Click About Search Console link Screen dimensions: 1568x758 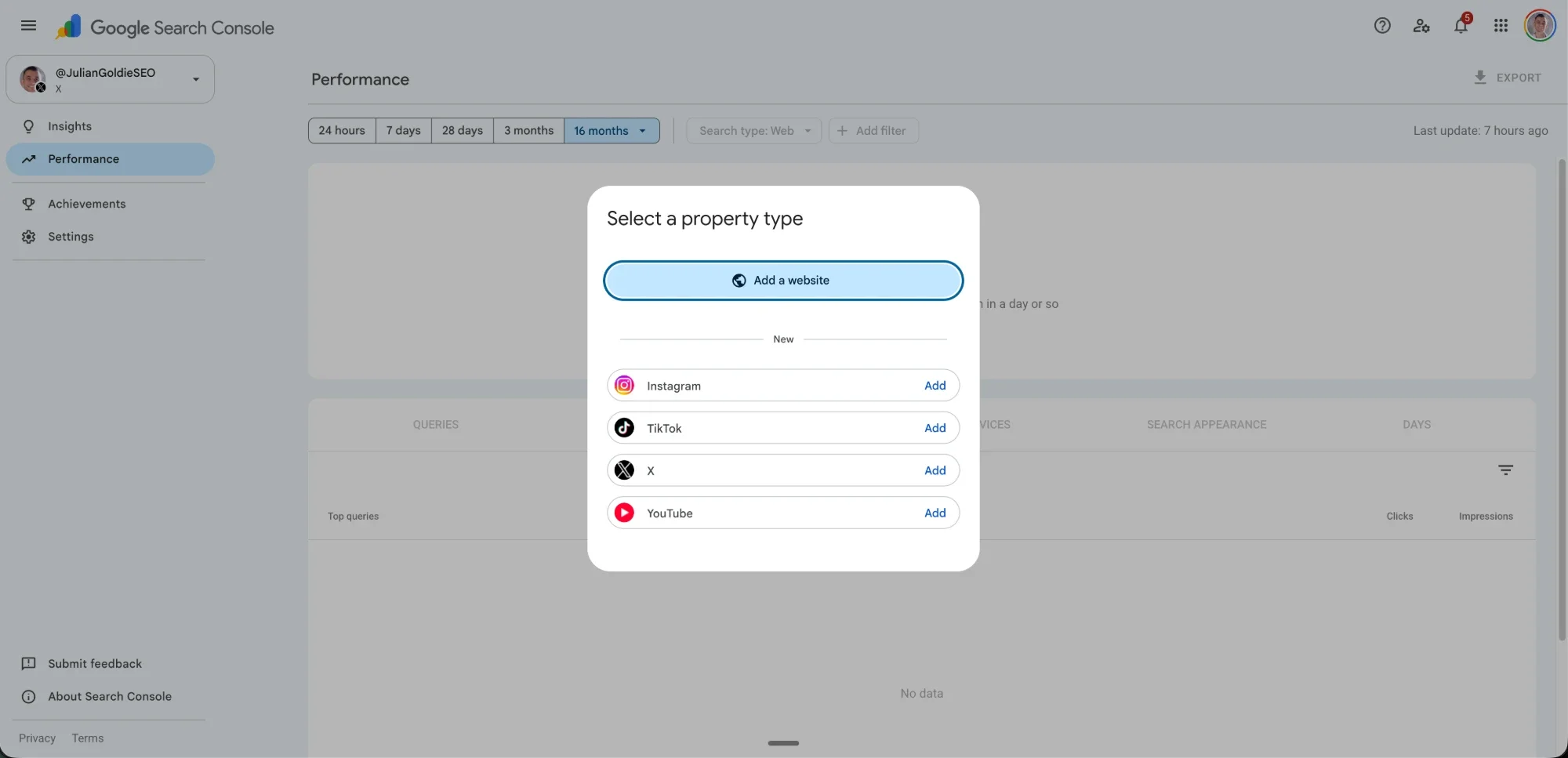[110, 697]
